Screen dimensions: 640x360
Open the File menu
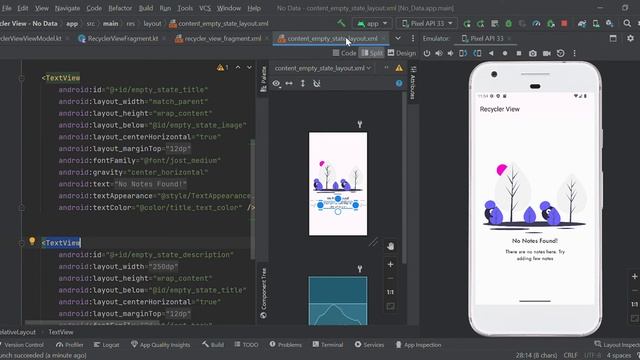point(6,8)
